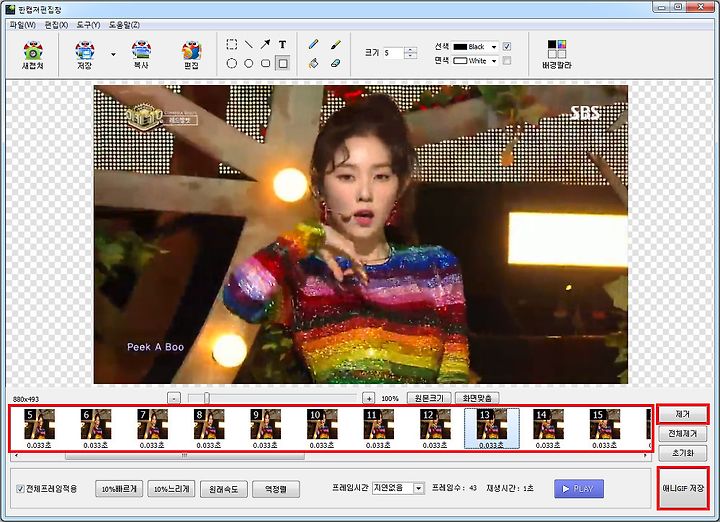Click the 복사 (copy) icon

tap(141, 55)
